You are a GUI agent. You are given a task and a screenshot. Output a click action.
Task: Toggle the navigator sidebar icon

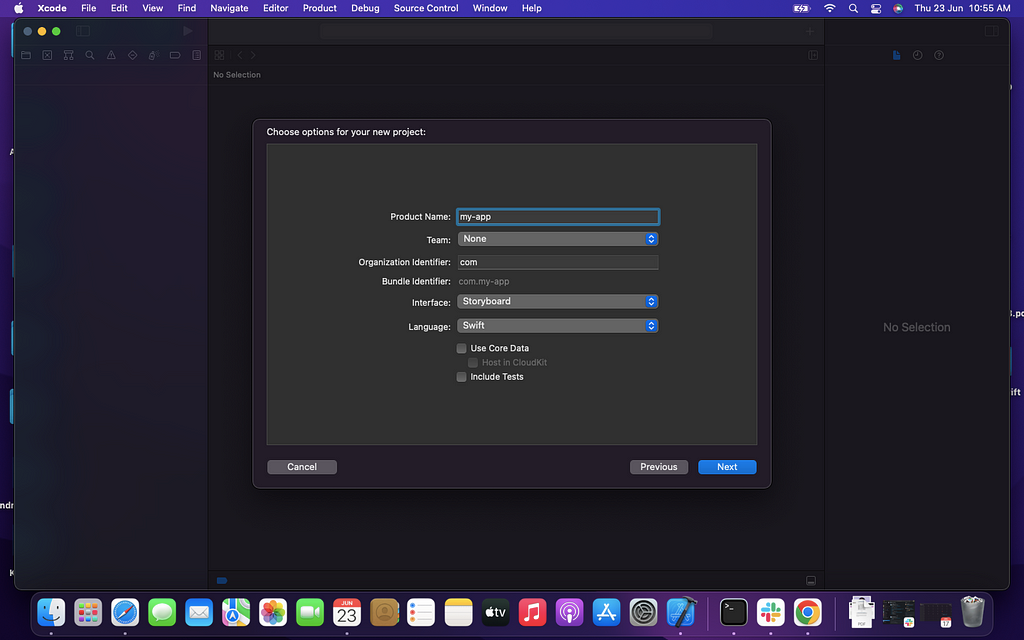tap(83, 31)
